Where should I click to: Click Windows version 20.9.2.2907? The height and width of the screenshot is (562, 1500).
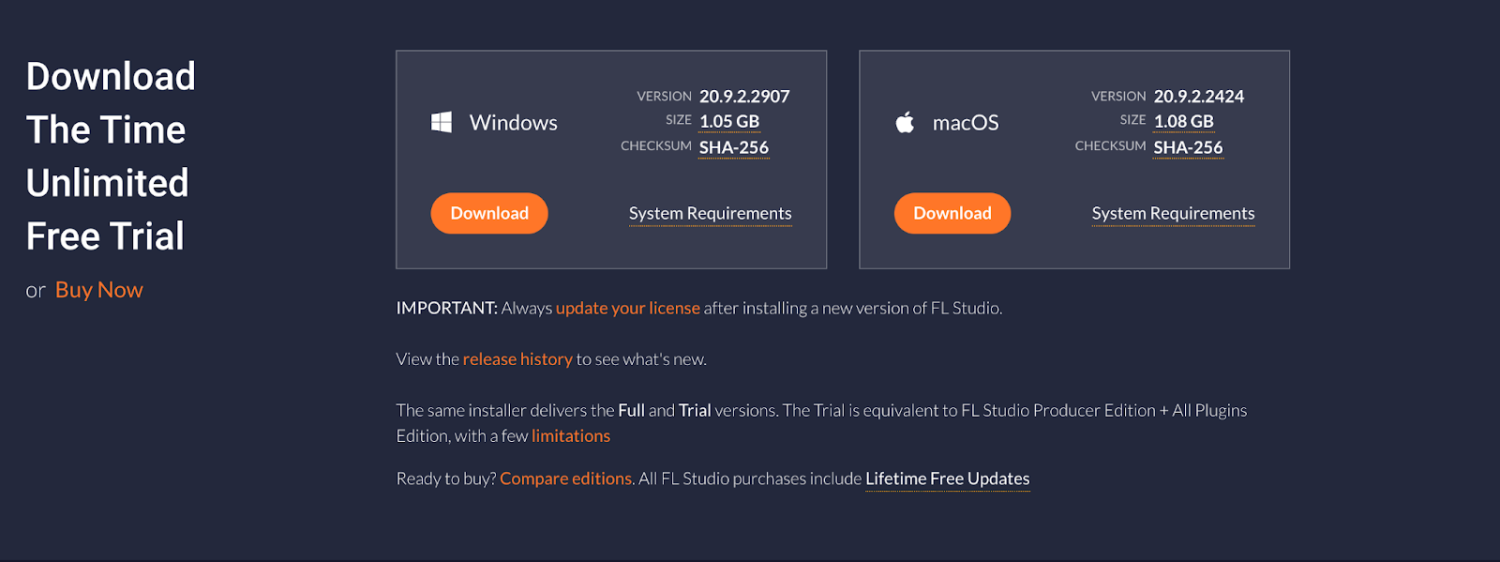point(745,97)
